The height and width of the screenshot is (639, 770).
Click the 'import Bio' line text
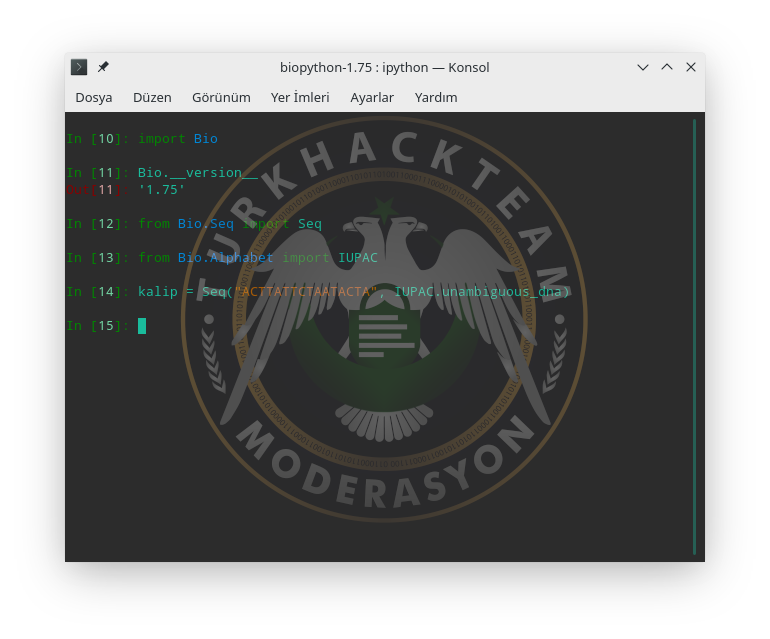click(x=178, y=139)
